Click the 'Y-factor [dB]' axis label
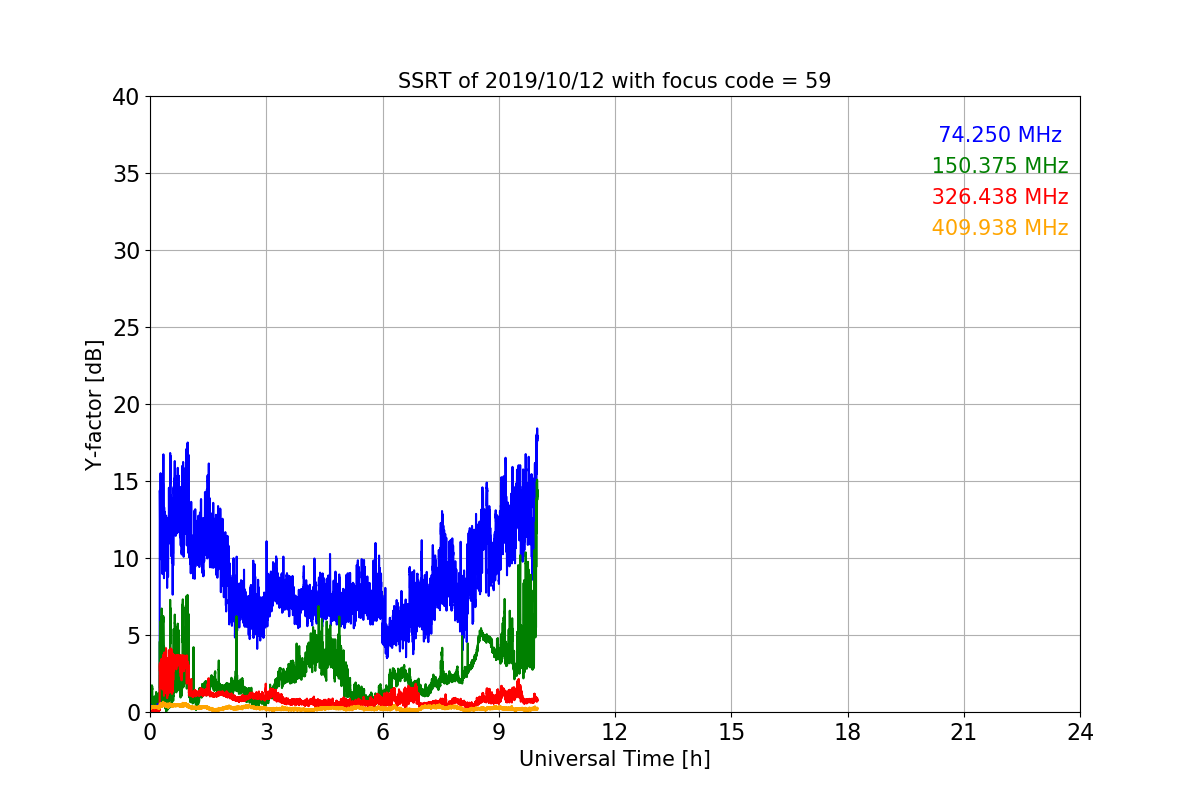The image size is (1200, 800). pos(94,404)
